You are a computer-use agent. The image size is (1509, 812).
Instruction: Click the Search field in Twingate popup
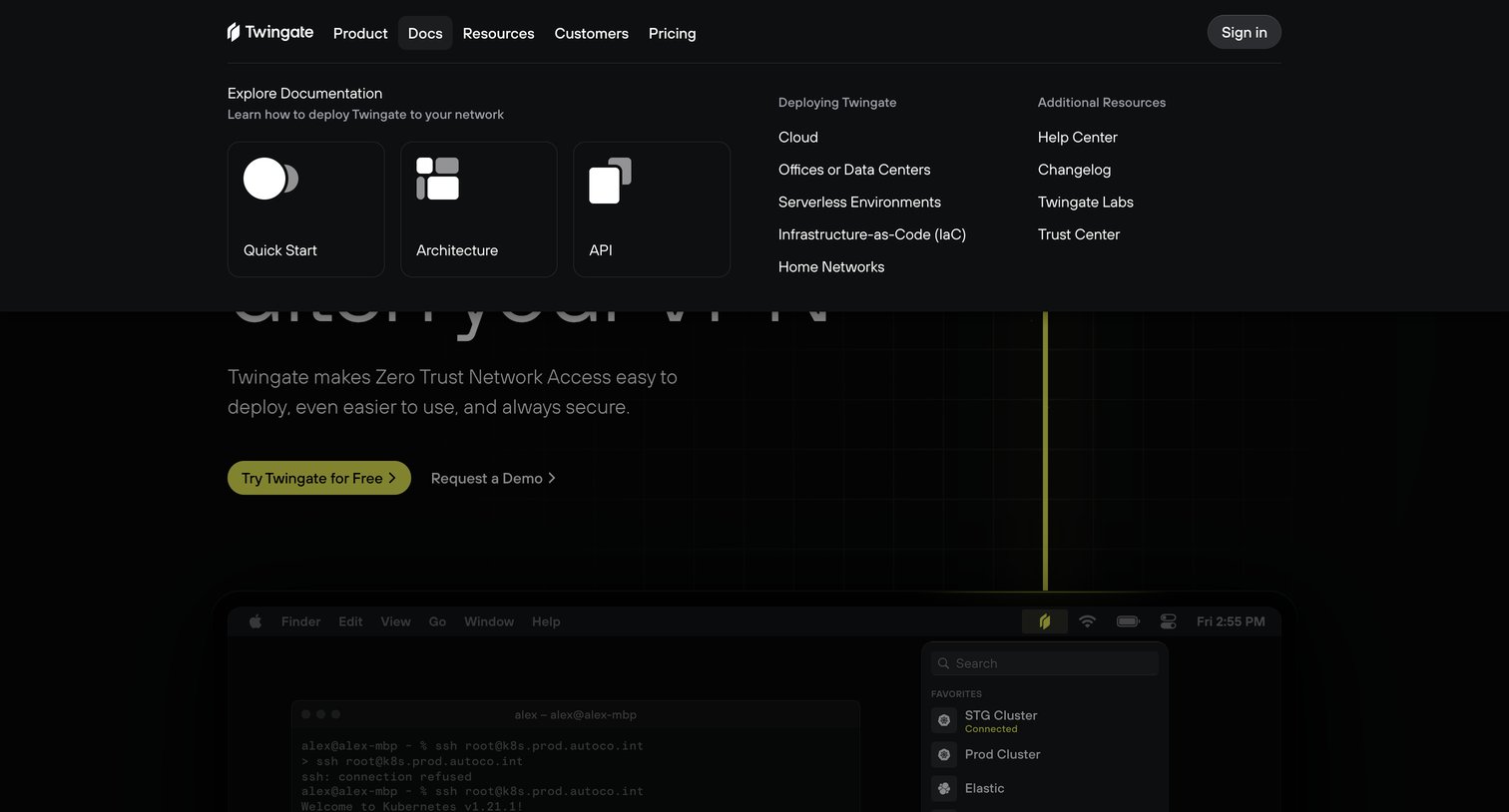1045,663
